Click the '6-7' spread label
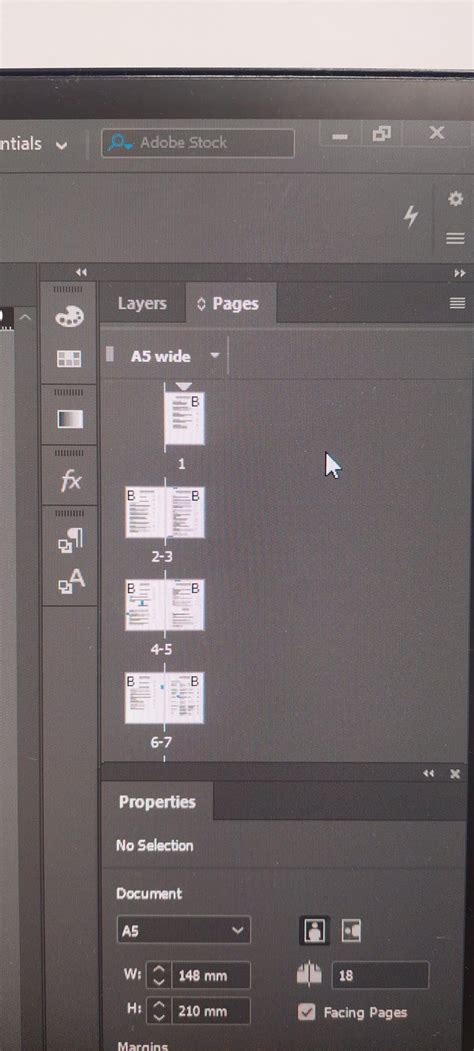 tap(161, 743)
